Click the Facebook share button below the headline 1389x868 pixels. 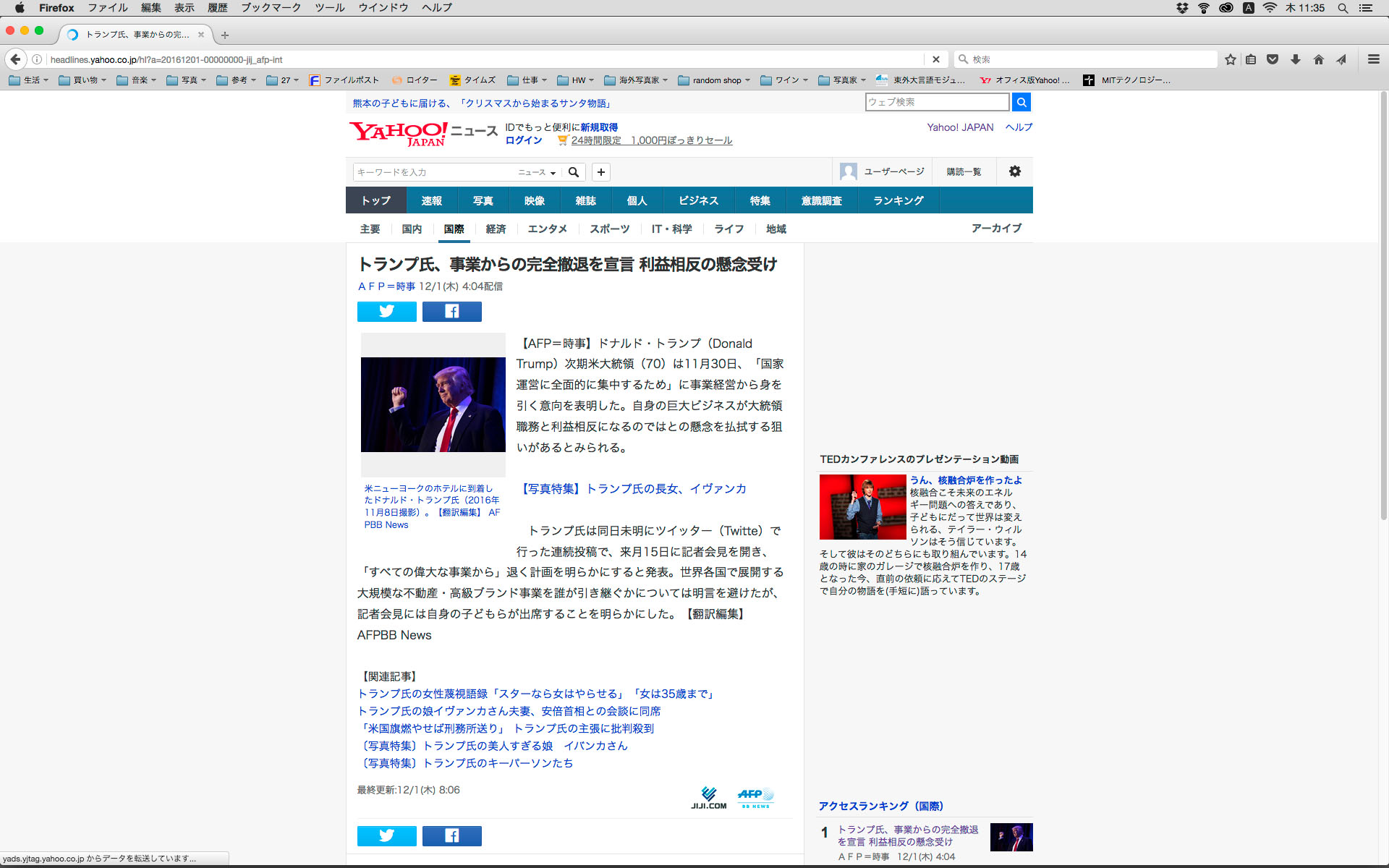[x=451, y=312]
